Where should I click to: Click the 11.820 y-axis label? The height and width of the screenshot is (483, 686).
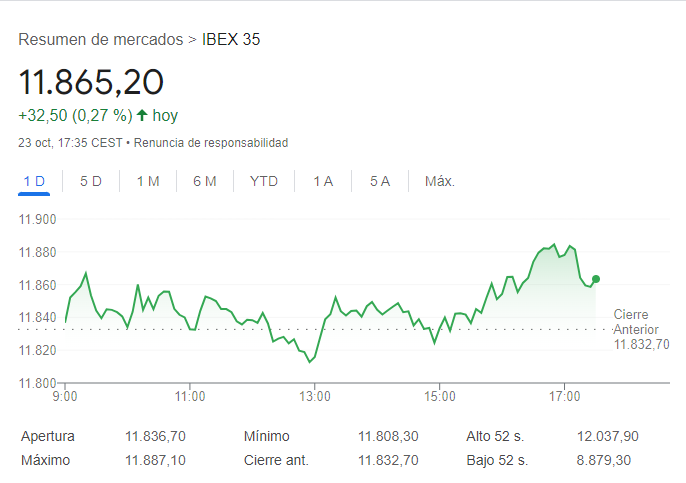point(37,350)
